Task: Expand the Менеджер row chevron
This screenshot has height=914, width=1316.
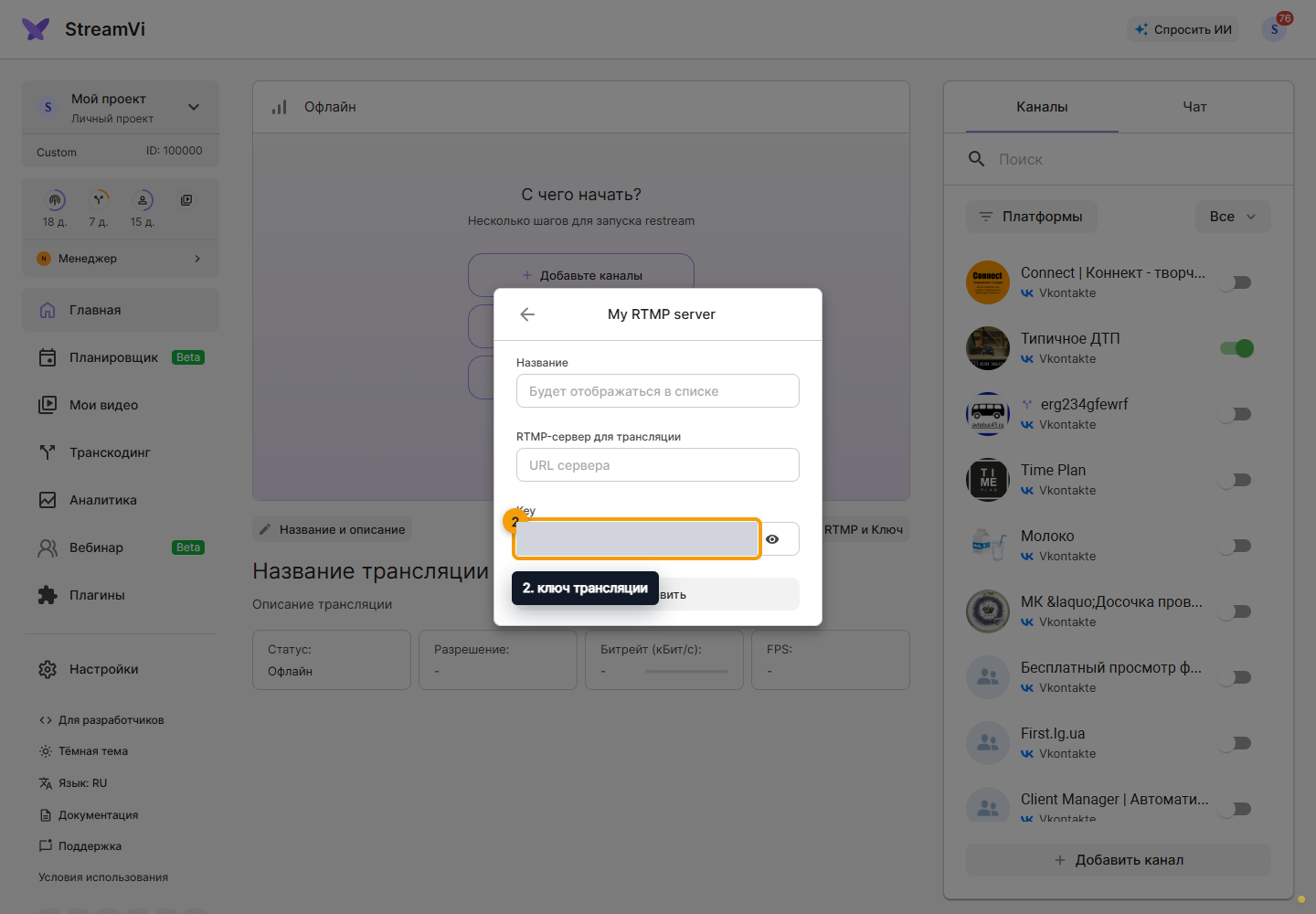Action: (x=197, y=259)
